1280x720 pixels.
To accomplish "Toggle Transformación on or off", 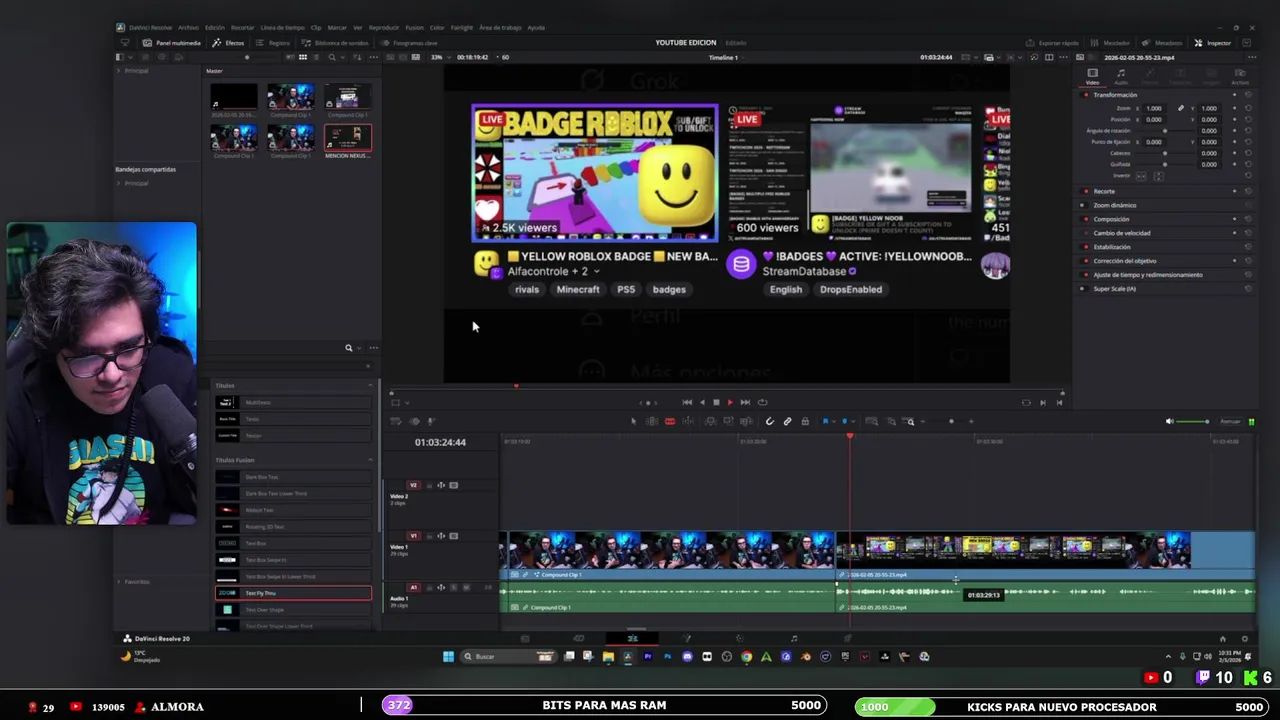I will pyautogui.click(x=1085, y=95).
